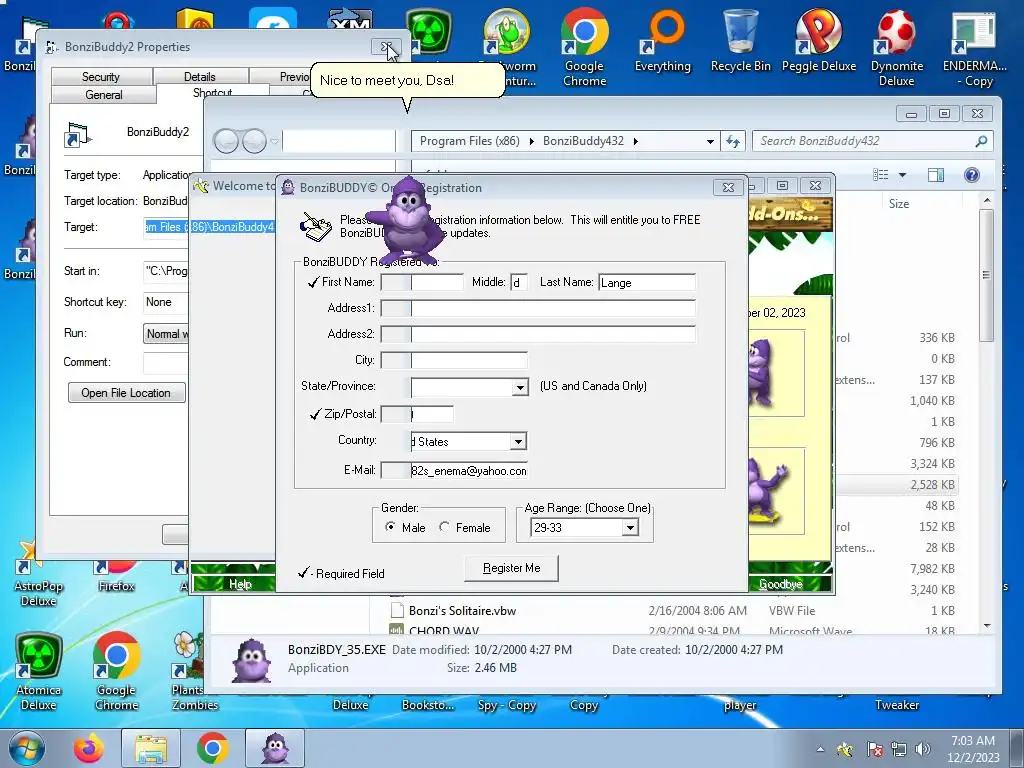
Task: Click the Goodbye button
Action: click(x=780, y=584)
